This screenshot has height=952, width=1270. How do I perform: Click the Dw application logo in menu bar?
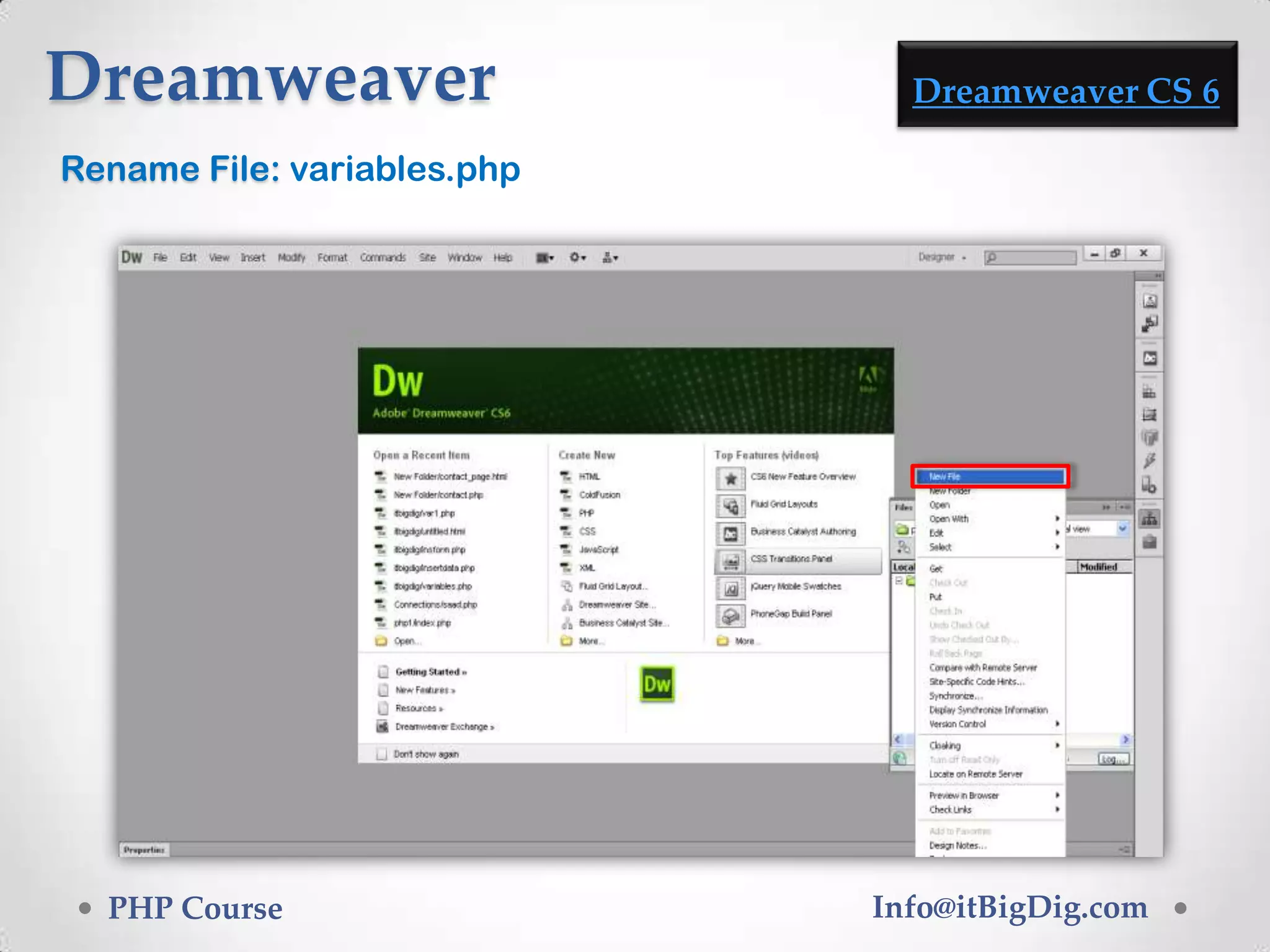(x=131, y=257)
